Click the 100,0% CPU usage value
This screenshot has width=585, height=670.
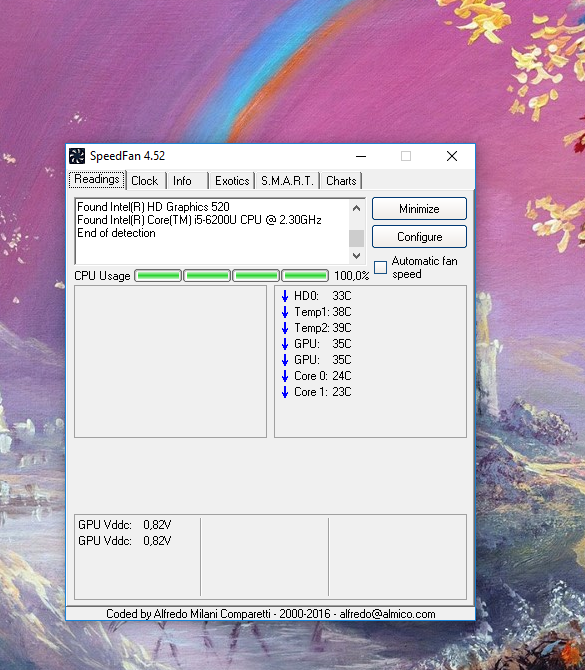[x=351, y=276]
